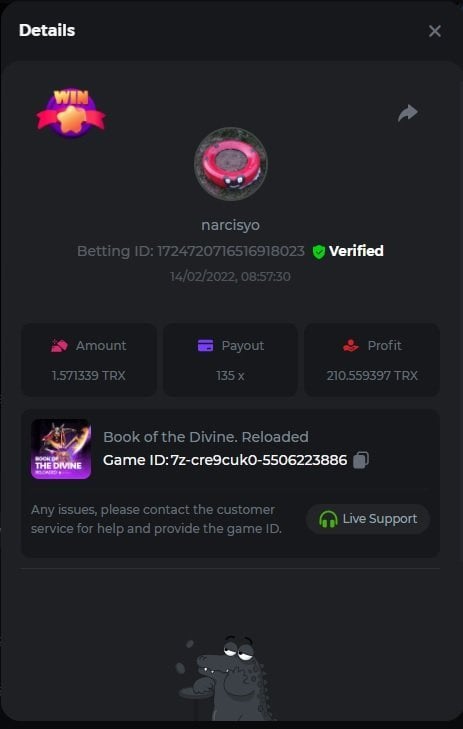The width and height of the screenshot is (463, 729).
Task: Click the share arrow icon
Action: pyautogui.click(x=408, y=113)
